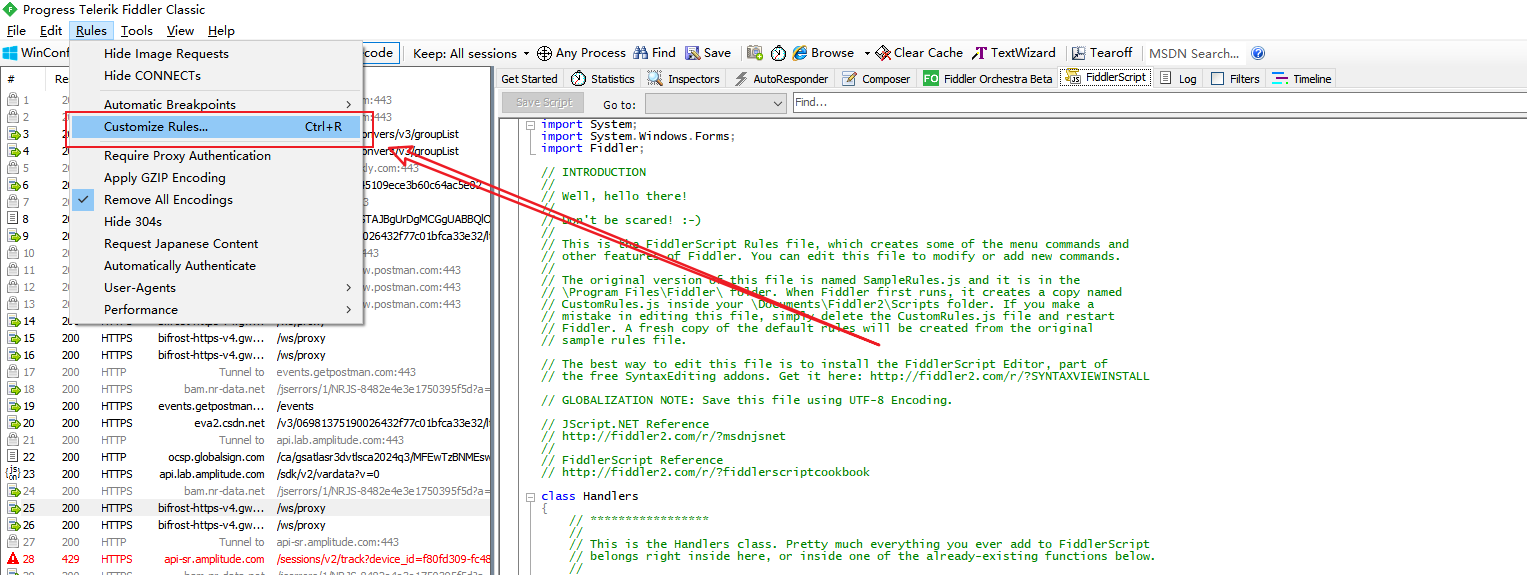Open the TextWizard tool
This screenshot has width=1527, height=575.
click(1014, 53)
